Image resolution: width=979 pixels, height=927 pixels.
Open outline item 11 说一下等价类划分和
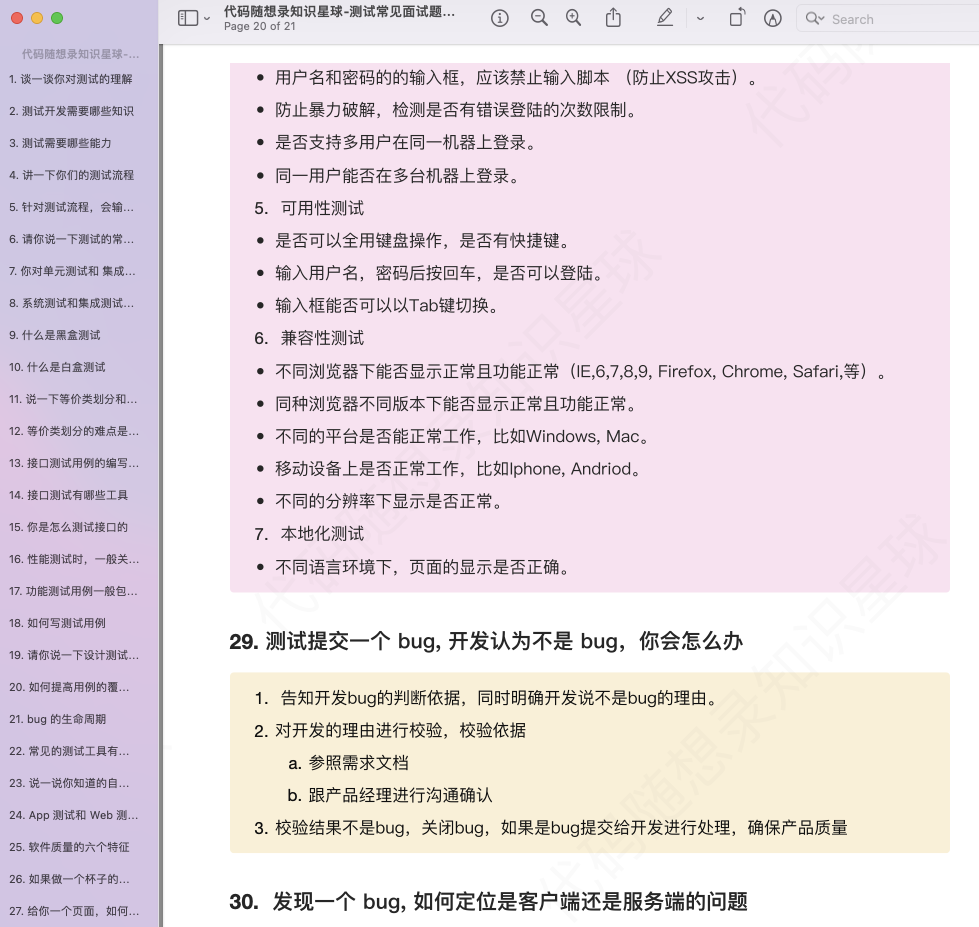(73, 399)
